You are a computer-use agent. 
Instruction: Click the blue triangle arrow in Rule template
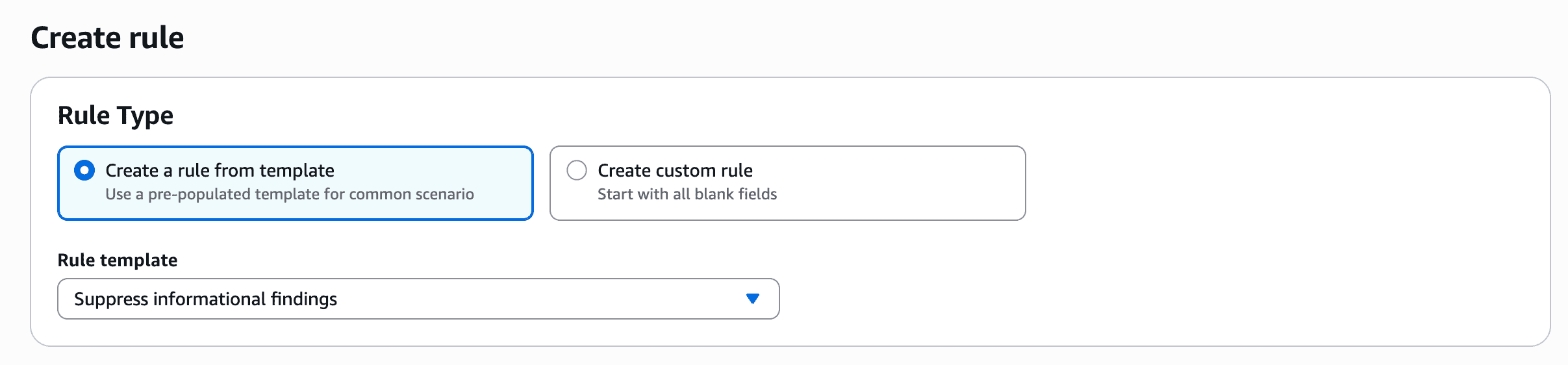753,299
